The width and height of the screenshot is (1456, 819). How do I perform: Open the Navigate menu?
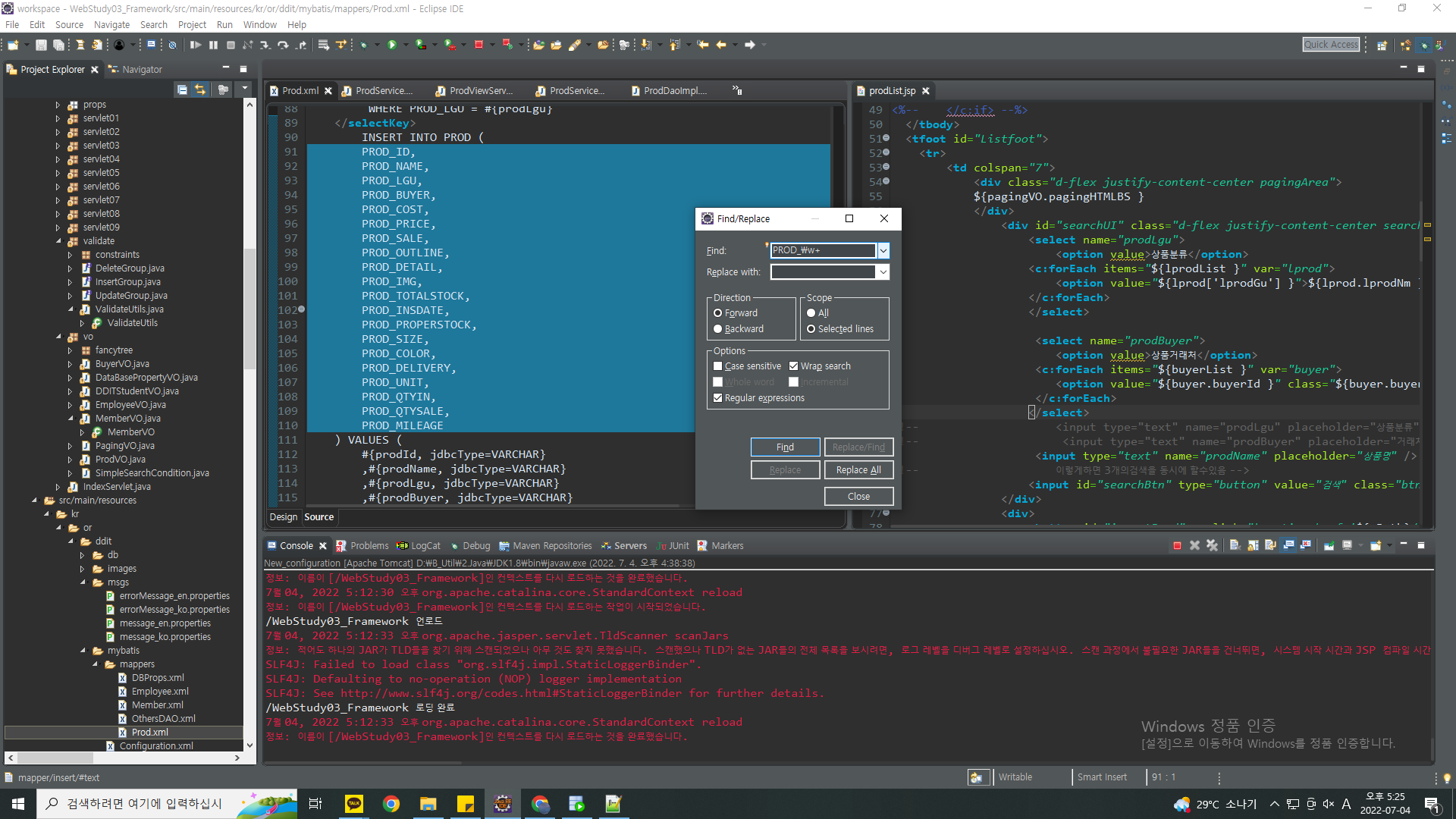[111, 25]
